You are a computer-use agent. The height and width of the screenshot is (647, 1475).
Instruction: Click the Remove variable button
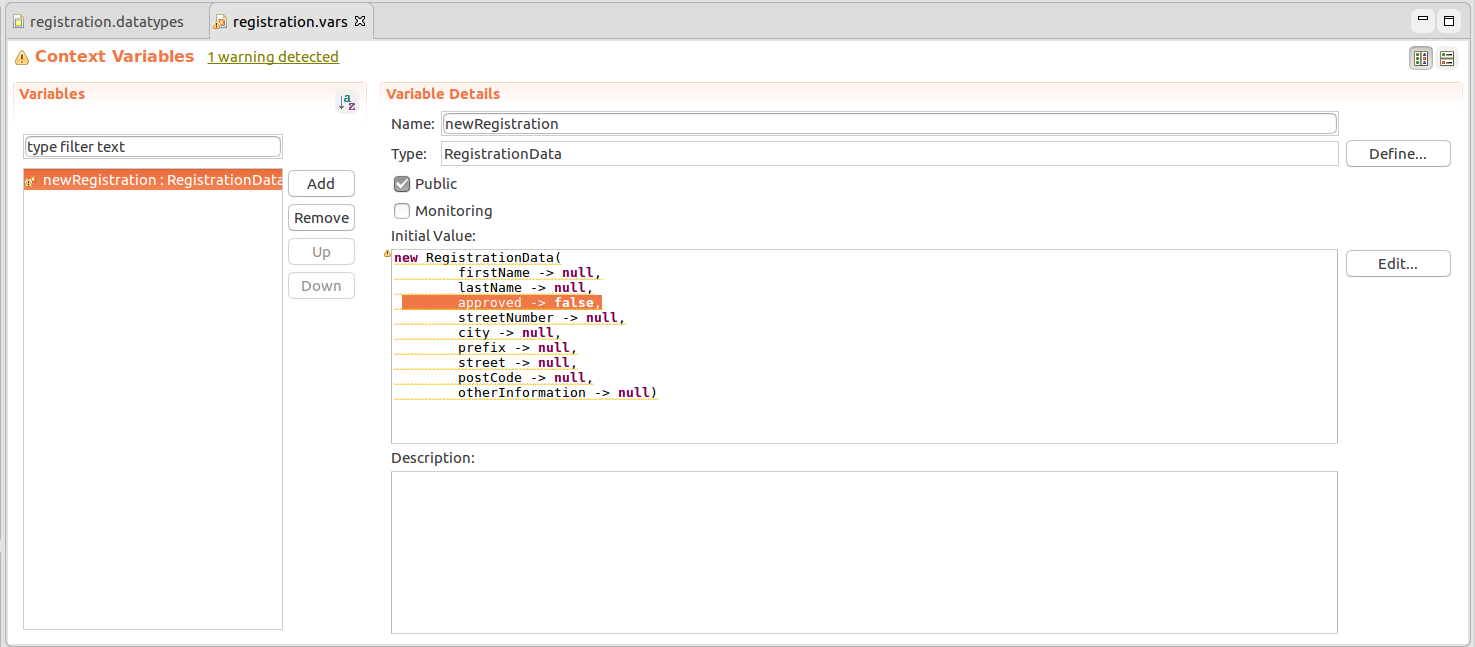pyautogui.click(x=321, y=218)
